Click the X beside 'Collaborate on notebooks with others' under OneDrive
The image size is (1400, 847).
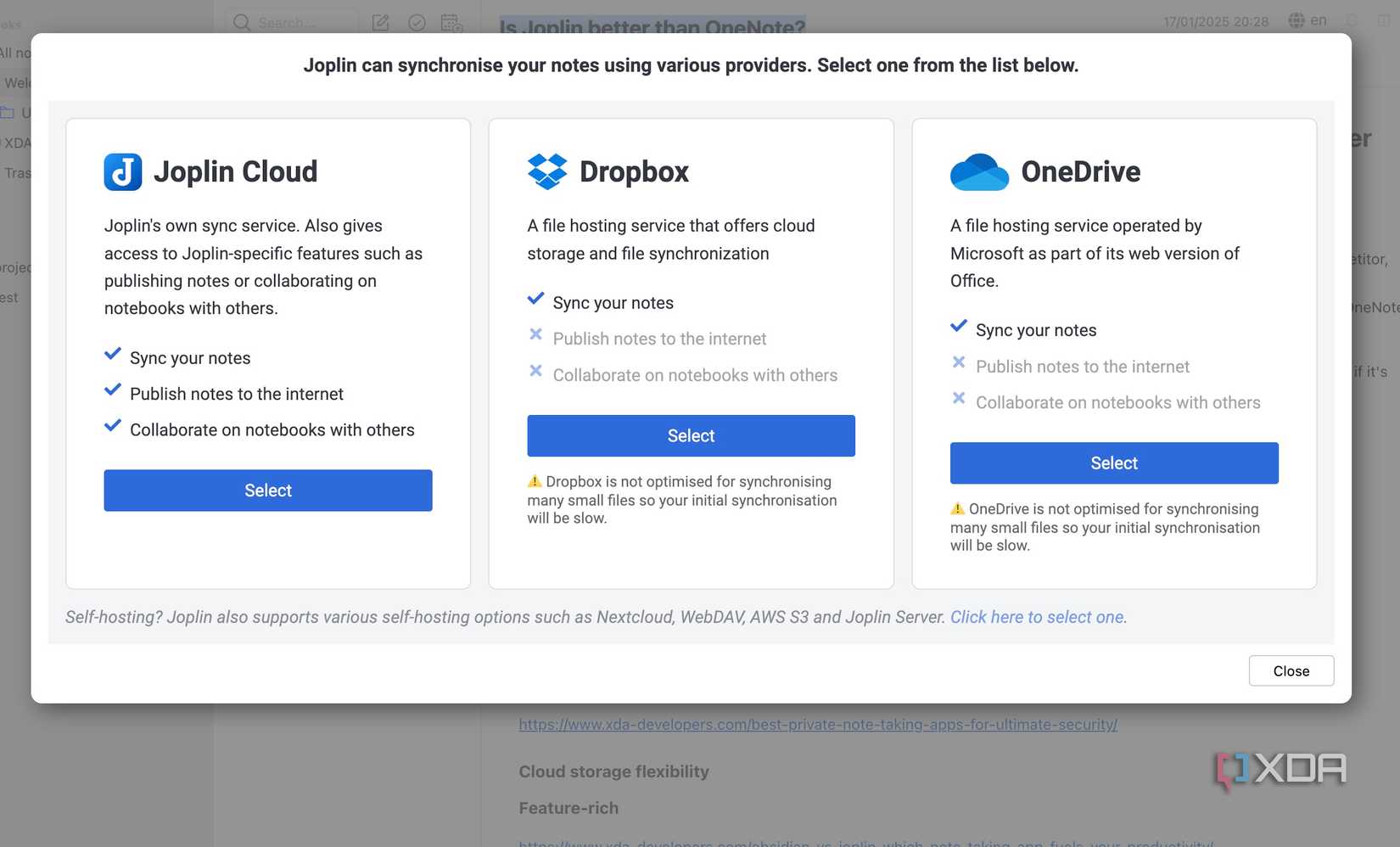click(959, 398)
